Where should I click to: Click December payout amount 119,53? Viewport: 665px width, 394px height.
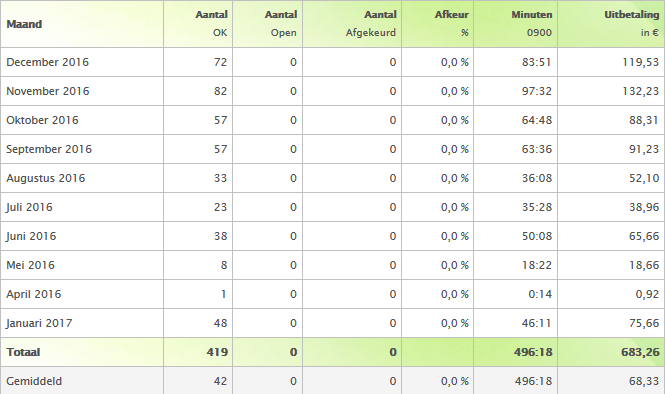[640, 62]
